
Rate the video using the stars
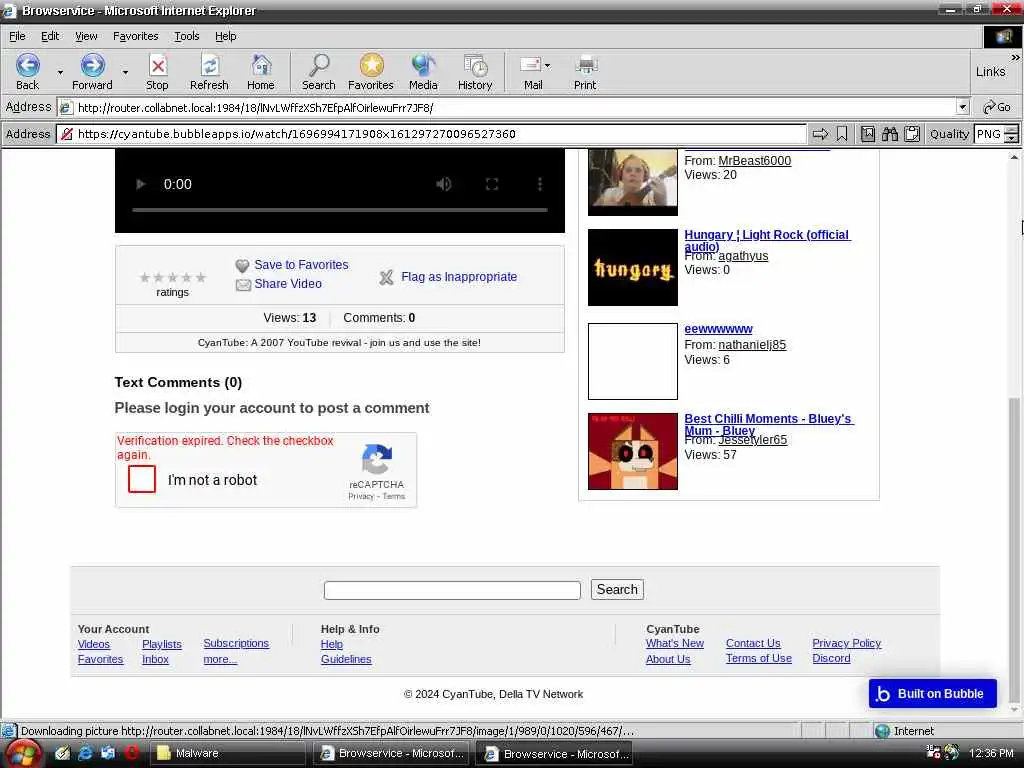click(172, 278)
